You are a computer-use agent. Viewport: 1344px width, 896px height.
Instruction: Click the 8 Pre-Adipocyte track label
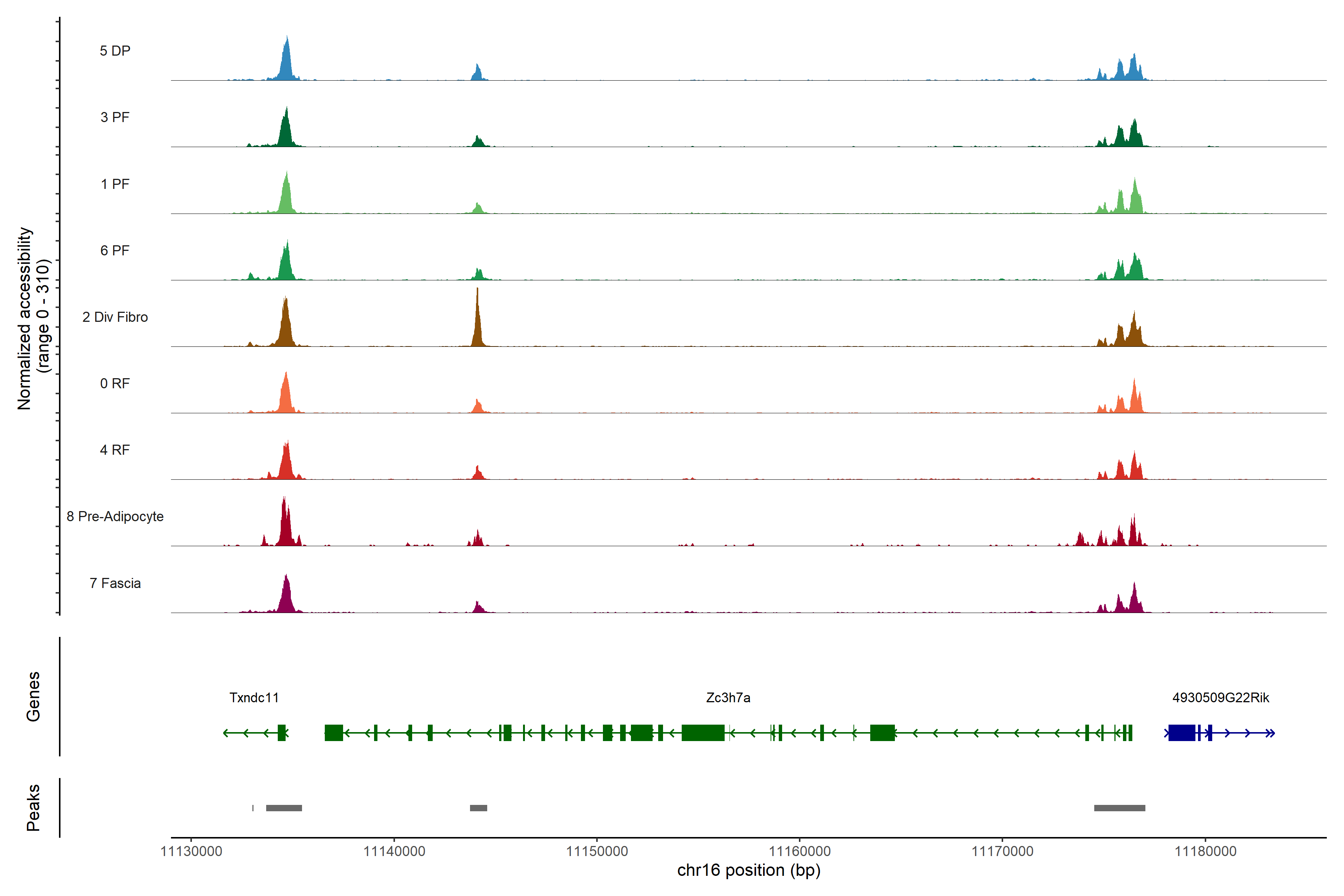(x=115, y=517)
